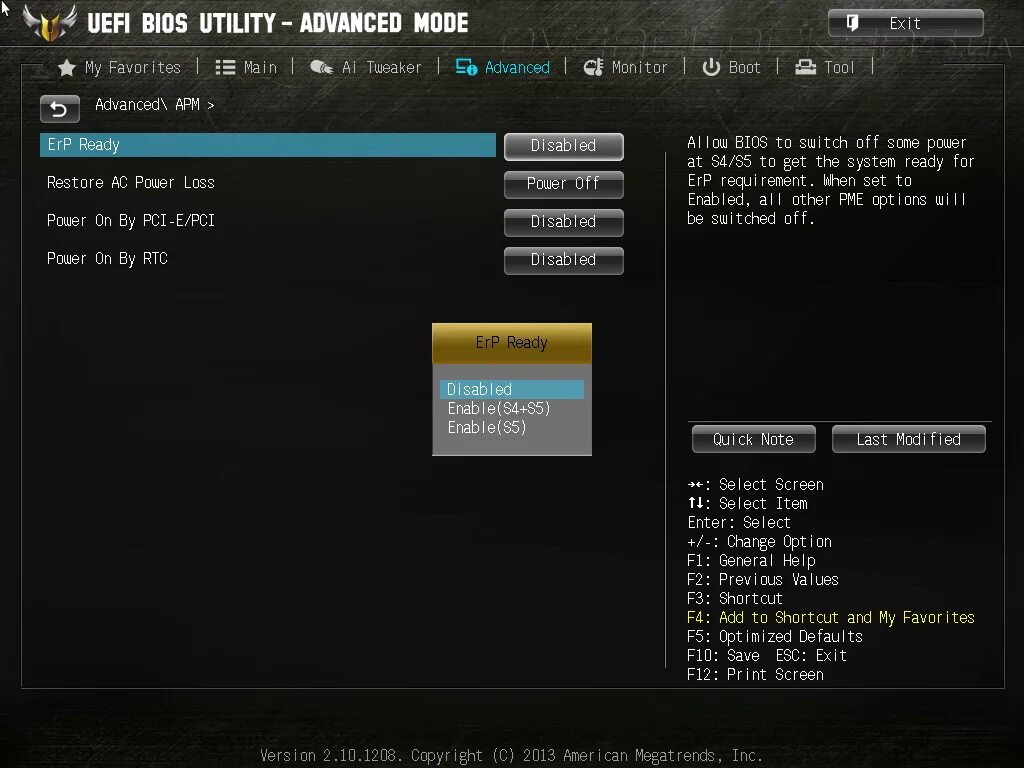
Task: Click F3: Shortcut hint text
Action: [735, 599]
